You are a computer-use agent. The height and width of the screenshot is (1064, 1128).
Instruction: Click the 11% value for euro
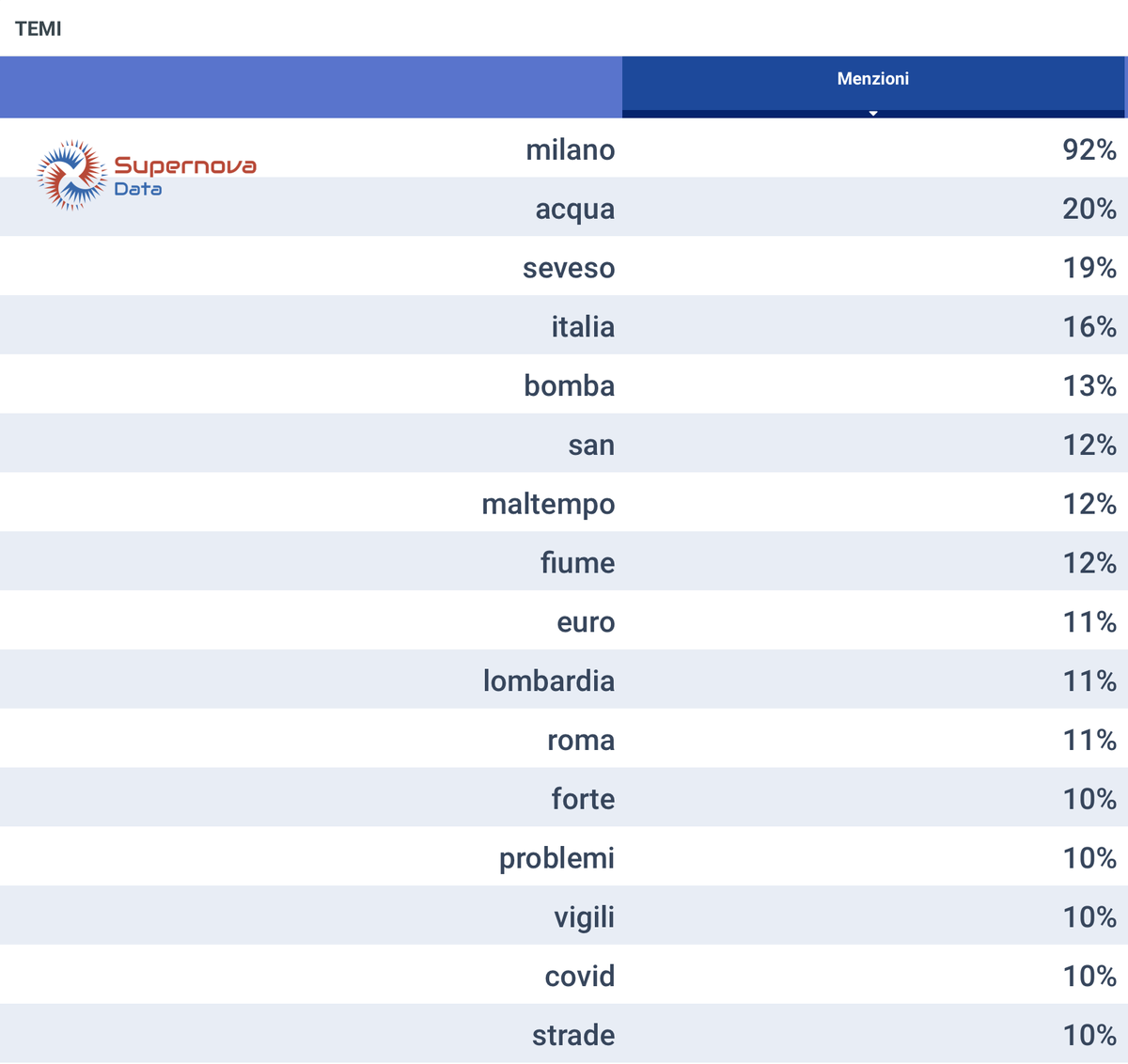[x=1089, y=622]
